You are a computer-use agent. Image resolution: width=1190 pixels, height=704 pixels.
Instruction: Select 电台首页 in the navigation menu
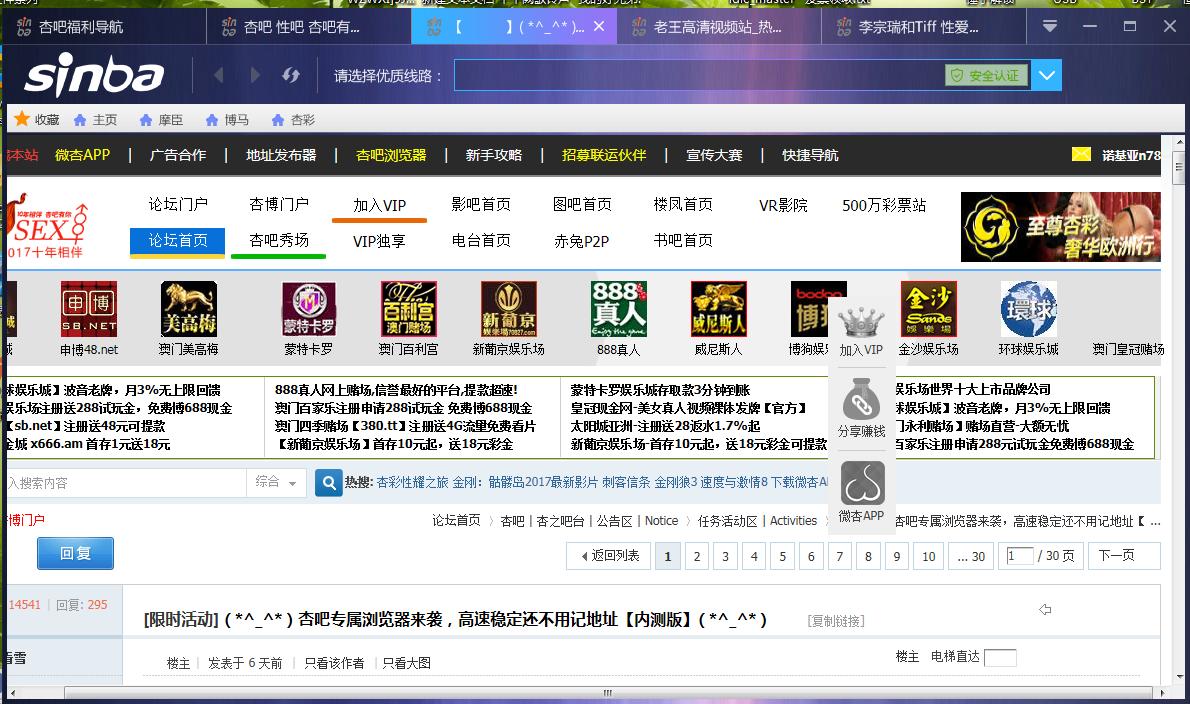click(481, 240)
